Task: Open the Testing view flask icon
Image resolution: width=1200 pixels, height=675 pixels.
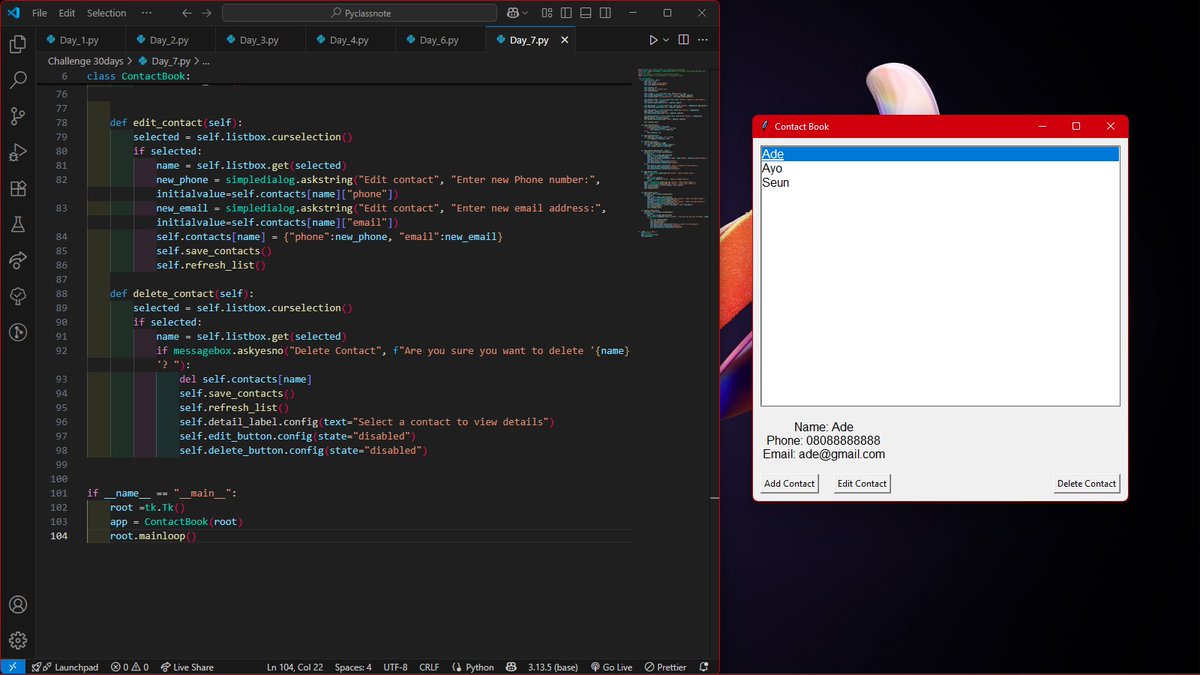Action: [x=16, y=224]
